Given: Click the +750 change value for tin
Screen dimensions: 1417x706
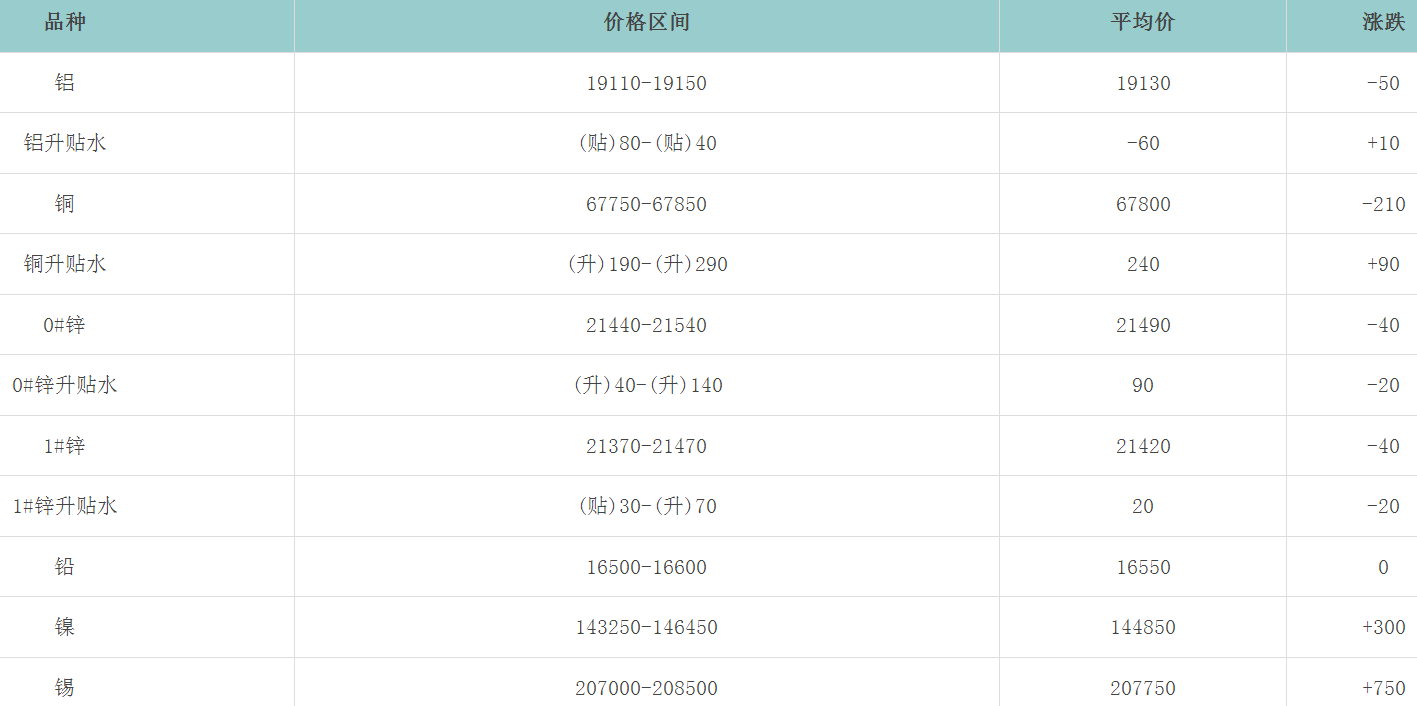Looking at the screenshot, I should (1383, 688).
